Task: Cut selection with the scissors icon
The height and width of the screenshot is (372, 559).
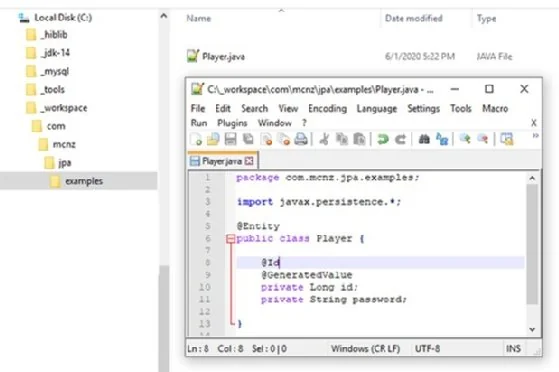Action: coord(324,139)
